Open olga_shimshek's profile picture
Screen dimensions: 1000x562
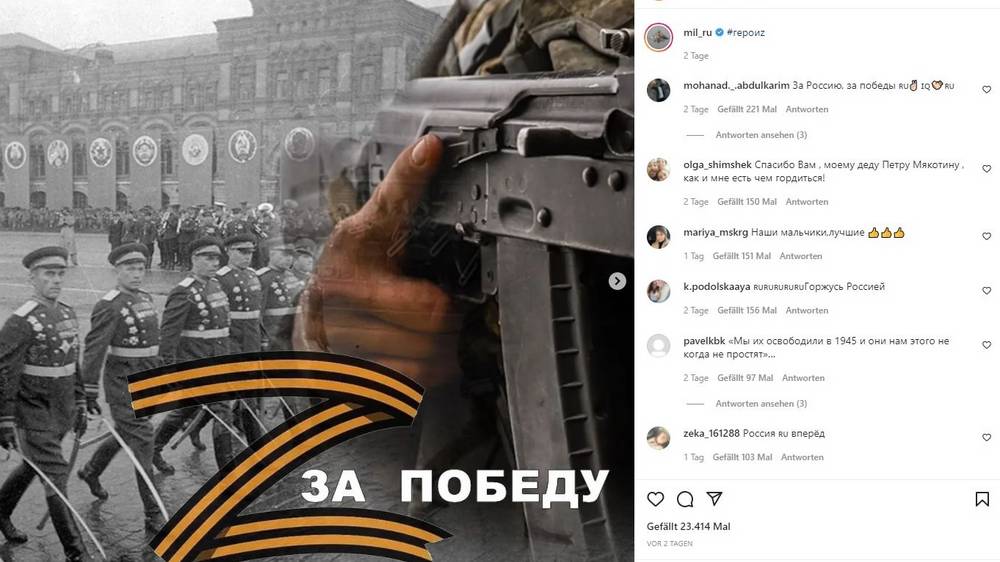click(x=658, y=170)
